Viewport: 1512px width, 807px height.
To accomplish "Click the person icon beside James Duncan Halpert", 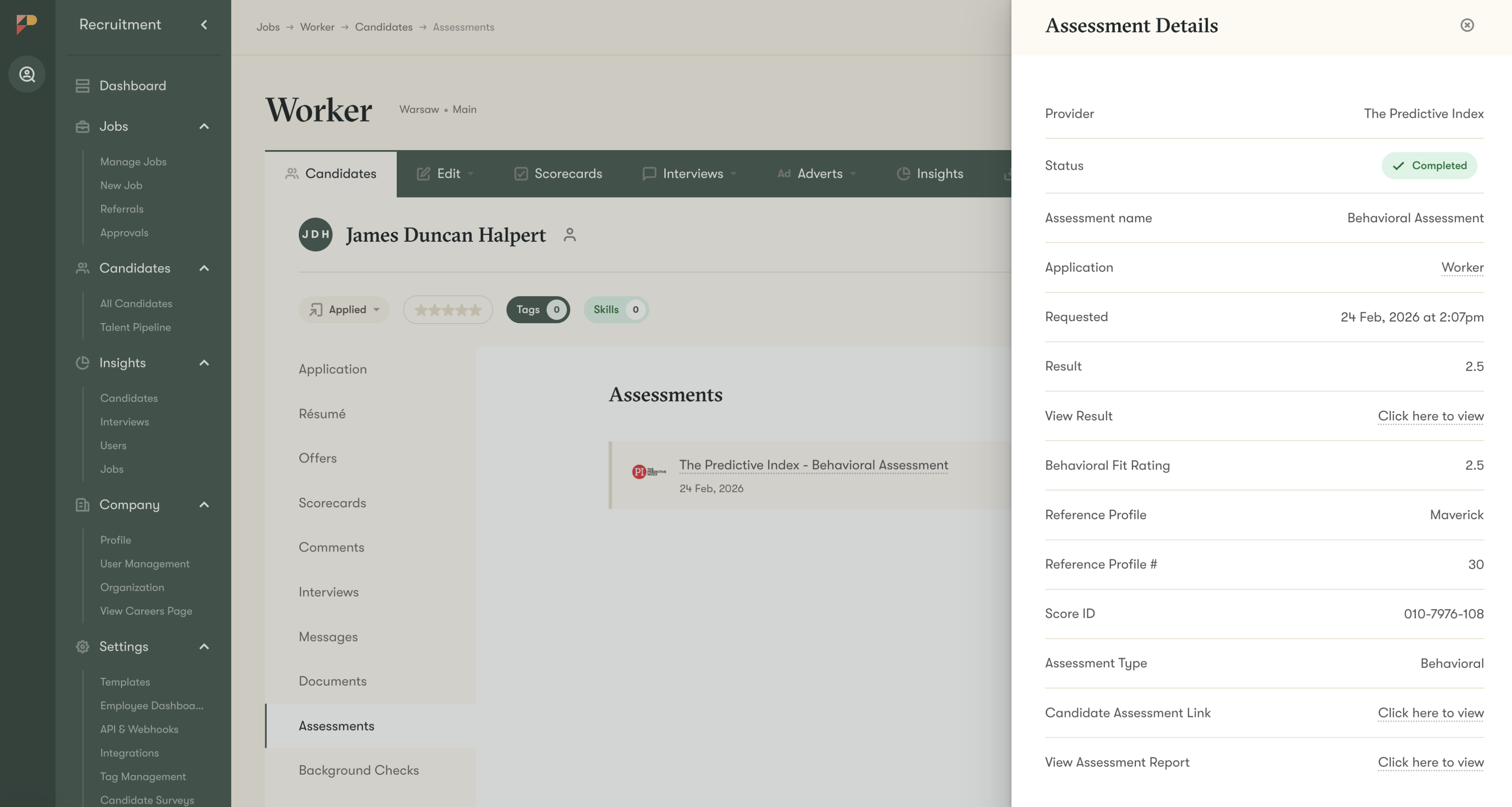I will 569,235.
